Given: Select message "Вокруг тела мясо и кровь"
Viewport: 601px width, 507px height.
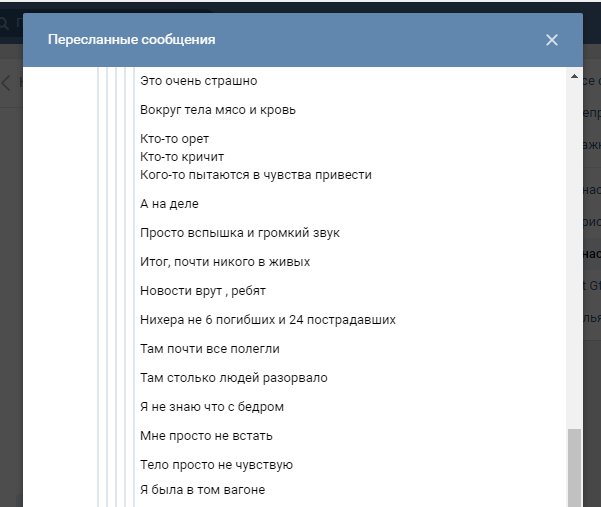Looking at the screenshot, I should coord(218,110).
